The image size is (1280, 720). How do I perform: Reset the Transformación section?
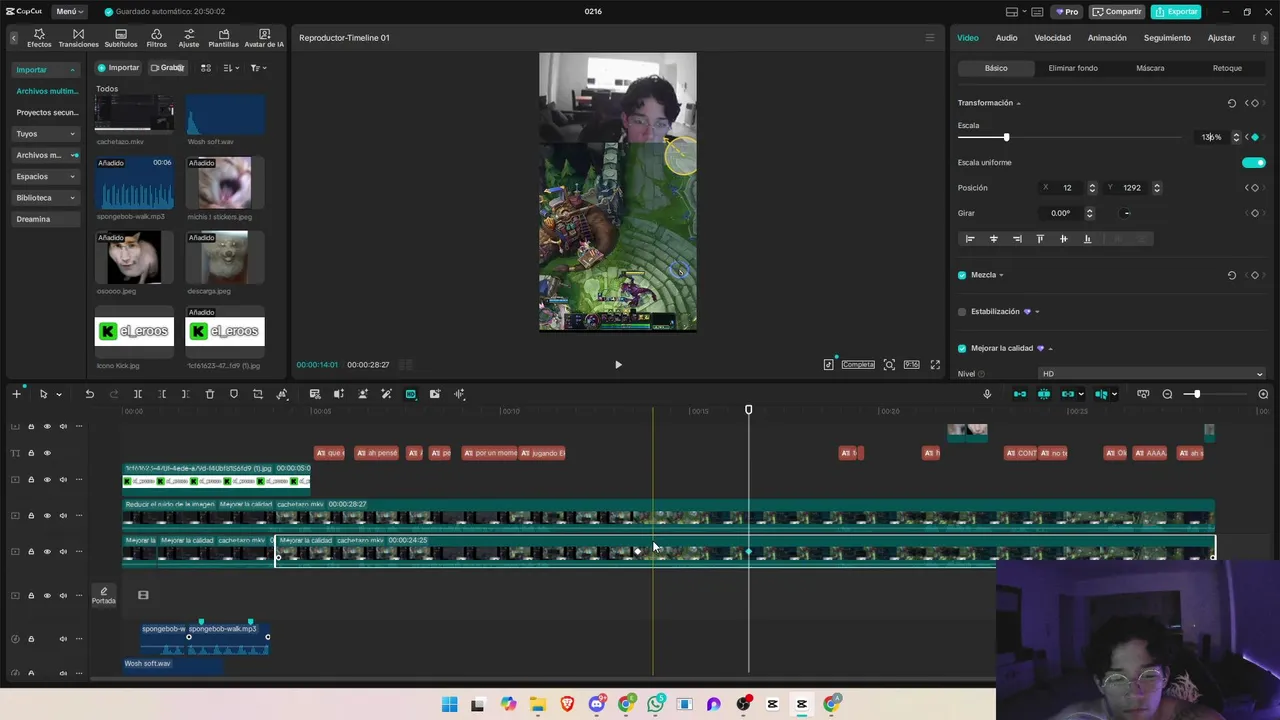coord(1232,103)
